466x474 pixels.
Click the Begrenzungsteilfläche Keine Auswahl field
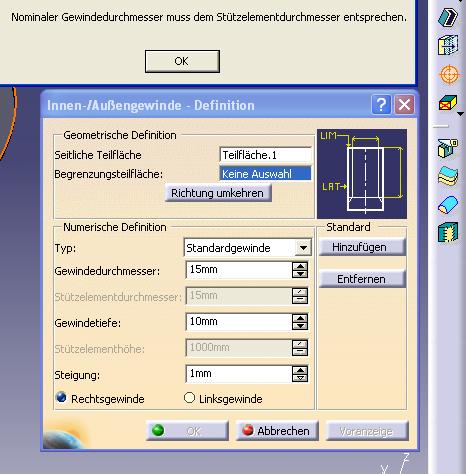(x=265, y=174)
